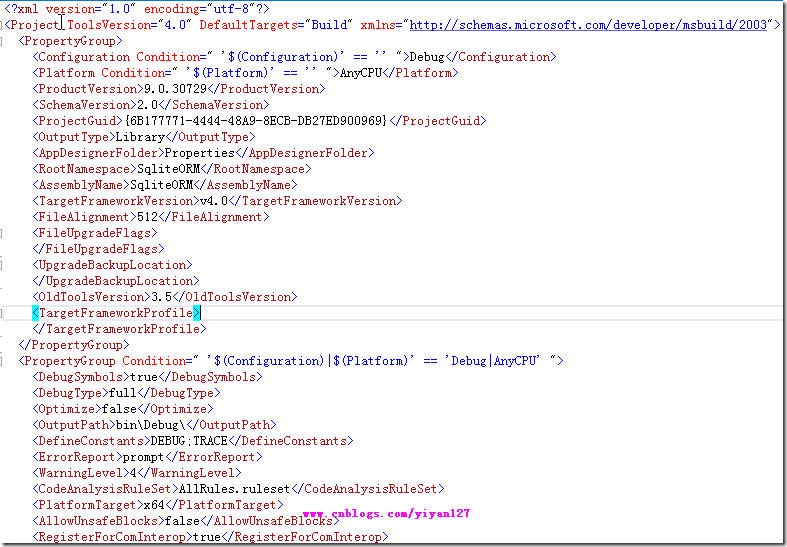The height and width of the screenshot is (547, 787).
Task: Click the 'Debug|AnyCPU' condition string
Action: pyautogui.click(x=492, y=361)
